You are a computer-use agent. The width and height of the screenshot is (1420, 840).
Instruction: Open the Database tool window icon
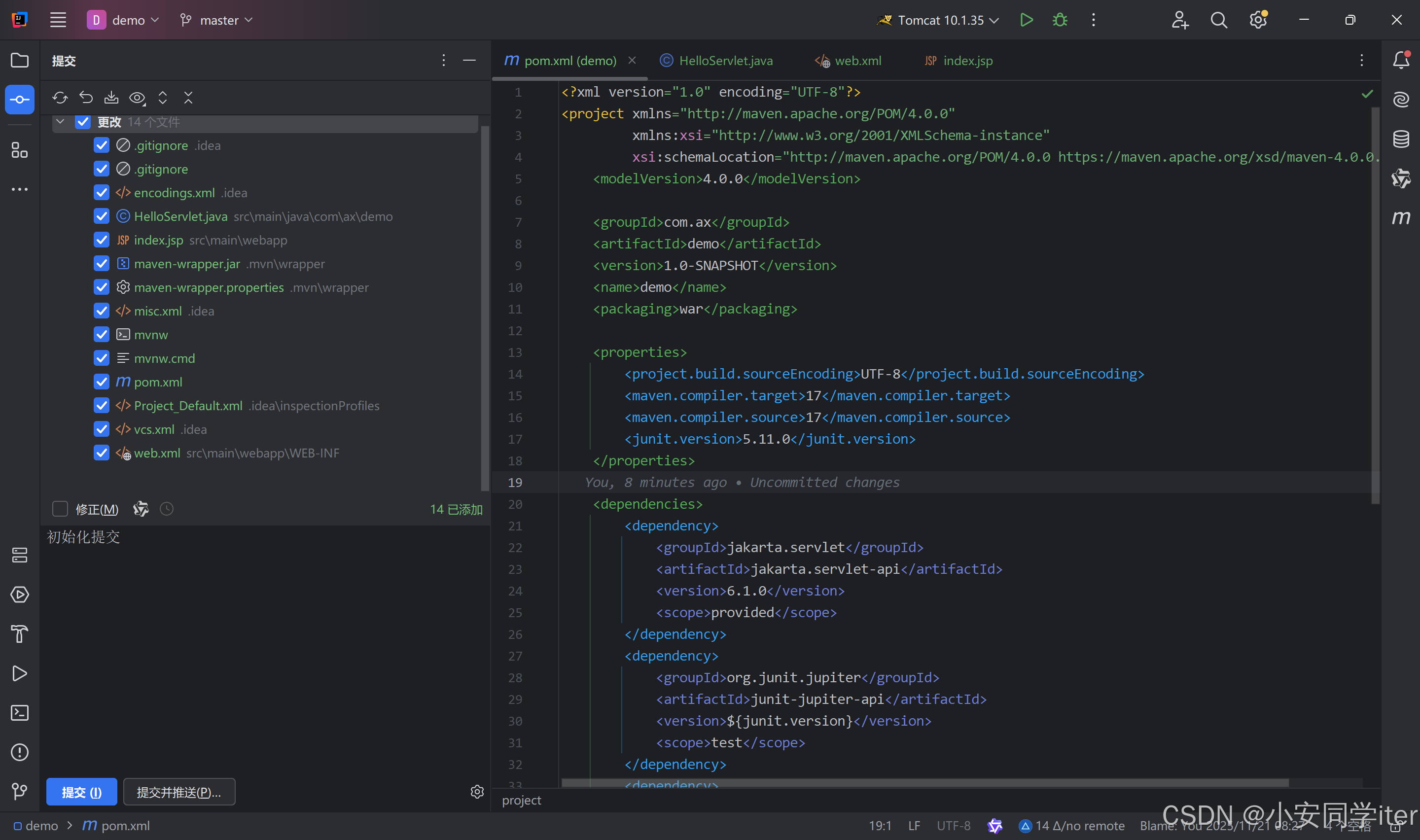1401,139
